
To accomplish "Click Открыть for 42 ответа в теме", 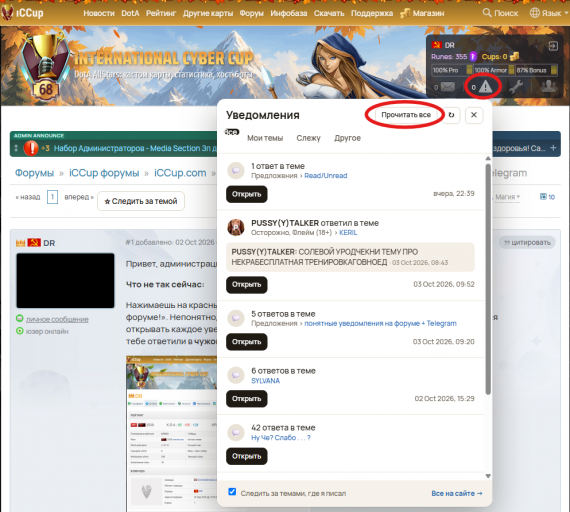I will click(x=246, y=456).
